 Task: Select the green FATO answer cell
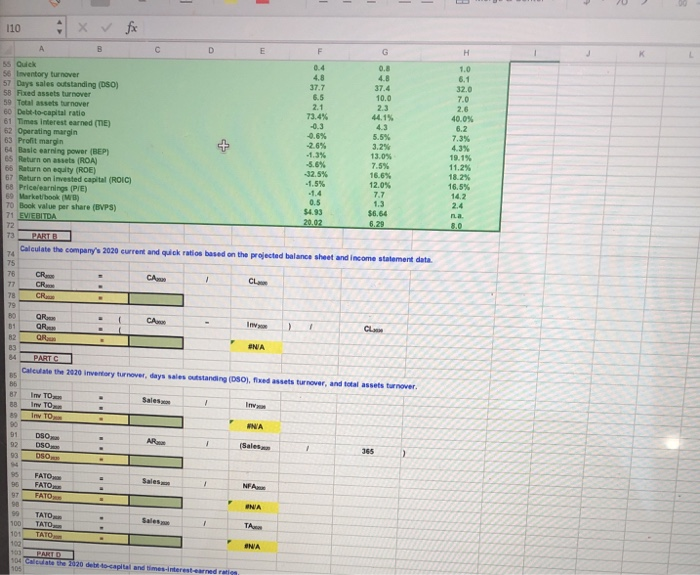[155, 502]
